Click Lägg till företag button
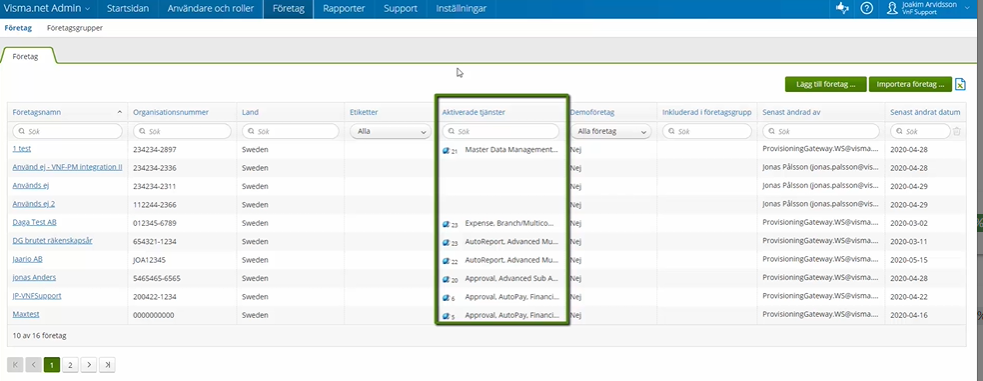Image resolution: width=983 pixels, height=381 pixels. tap(826, 84)
